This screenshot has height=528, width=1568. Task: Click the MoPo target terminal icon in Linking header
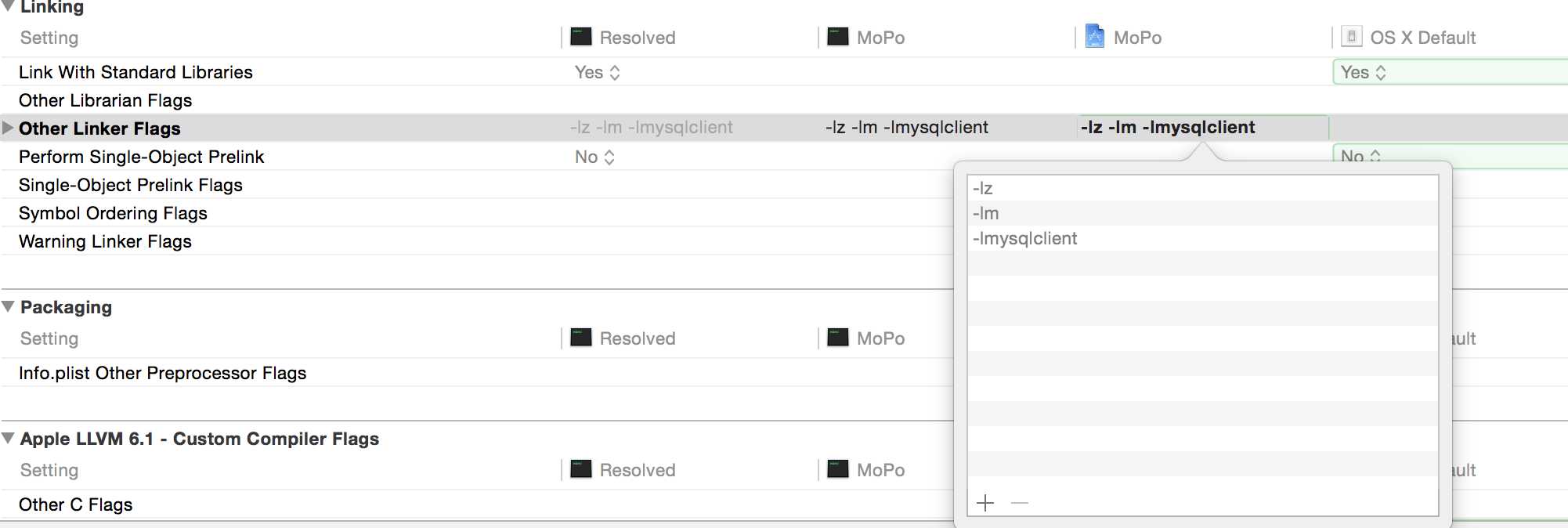(838, 37)
